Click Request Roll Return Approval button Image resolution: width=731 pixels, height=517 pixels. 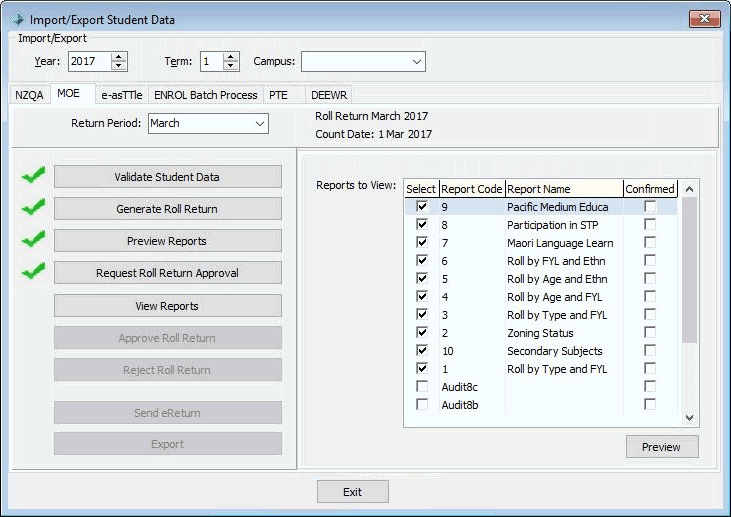[168, 273]
